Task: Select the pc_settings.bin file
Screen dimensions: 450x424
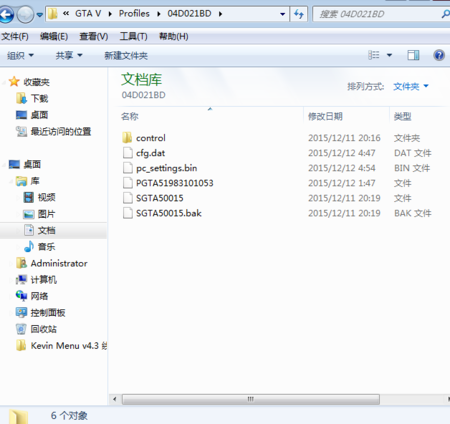Action: [x=166, y=168]
